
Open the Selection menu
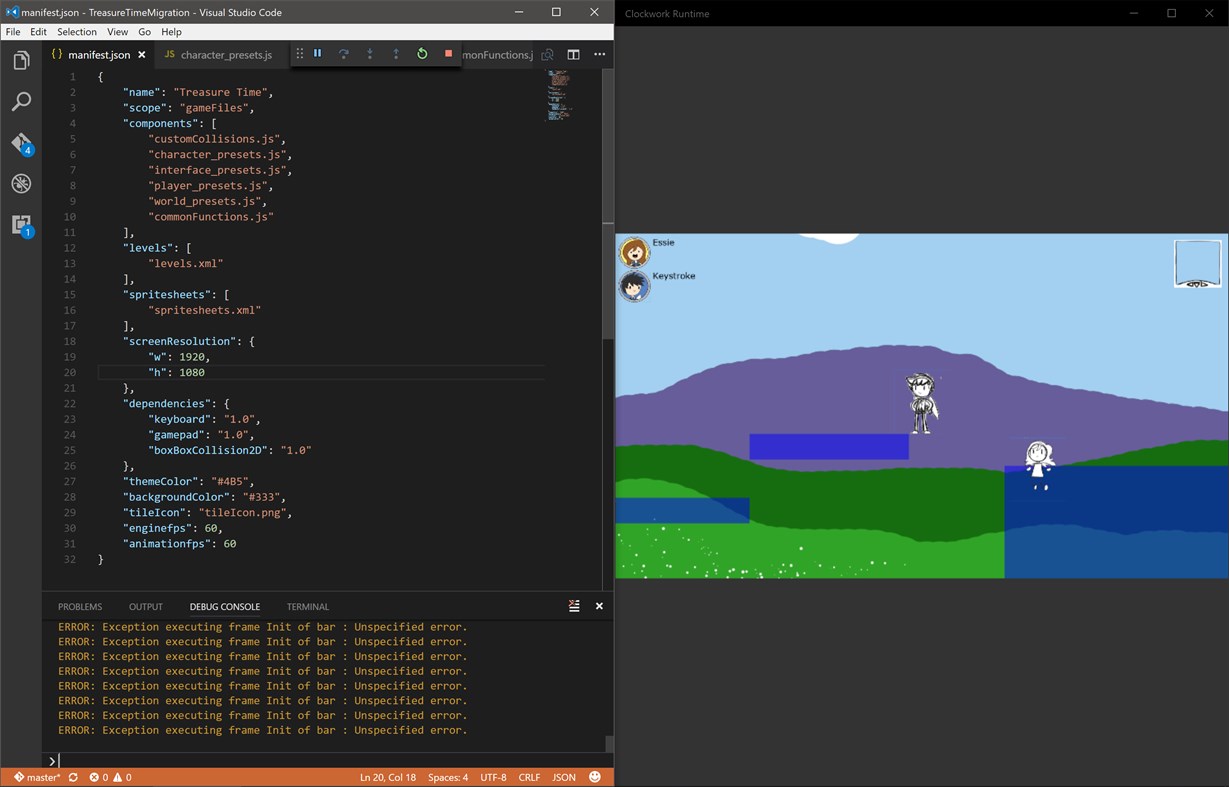tap(77, 32)
